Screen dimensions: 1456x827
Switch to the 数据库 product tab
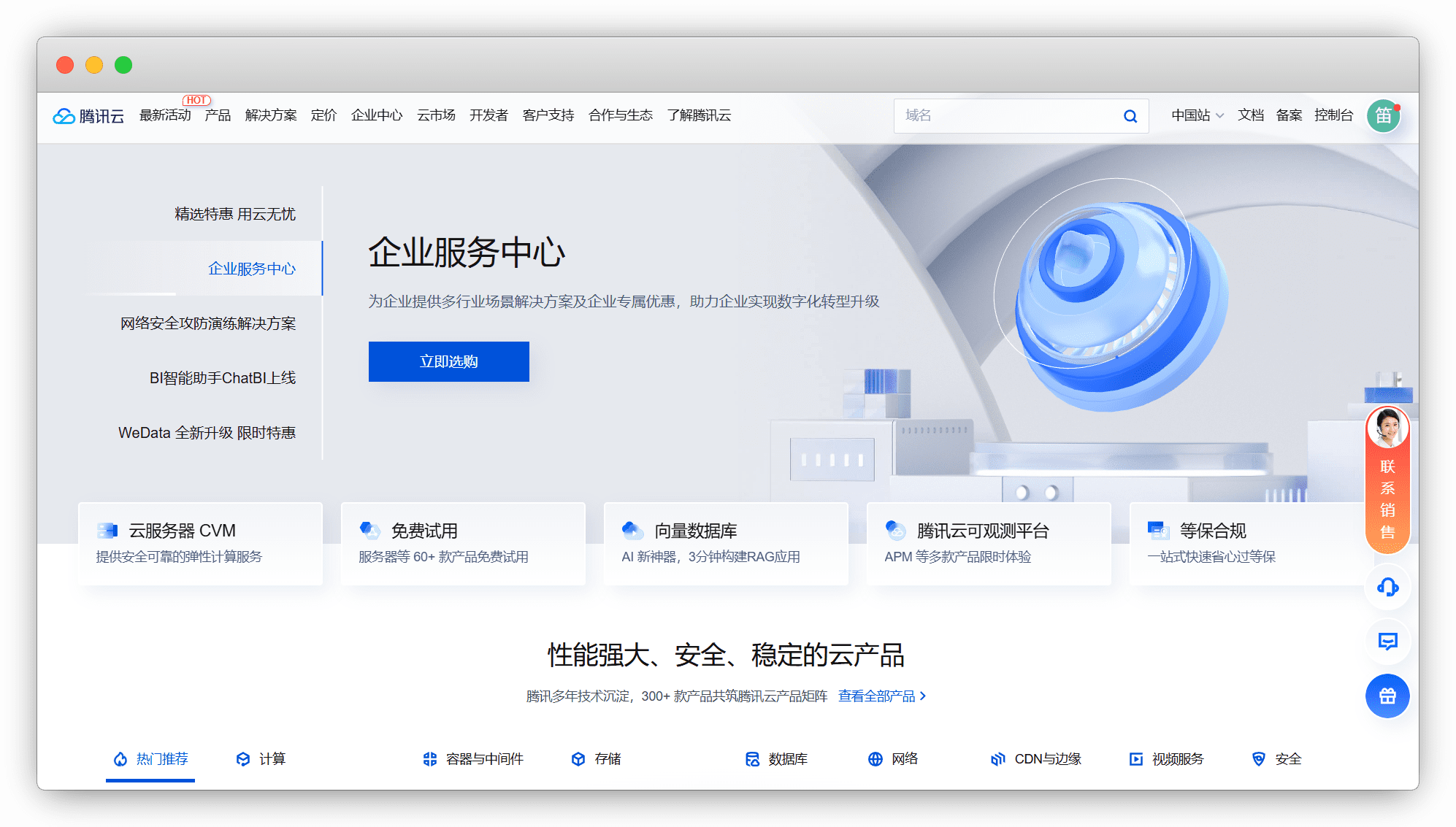(777, 759)
